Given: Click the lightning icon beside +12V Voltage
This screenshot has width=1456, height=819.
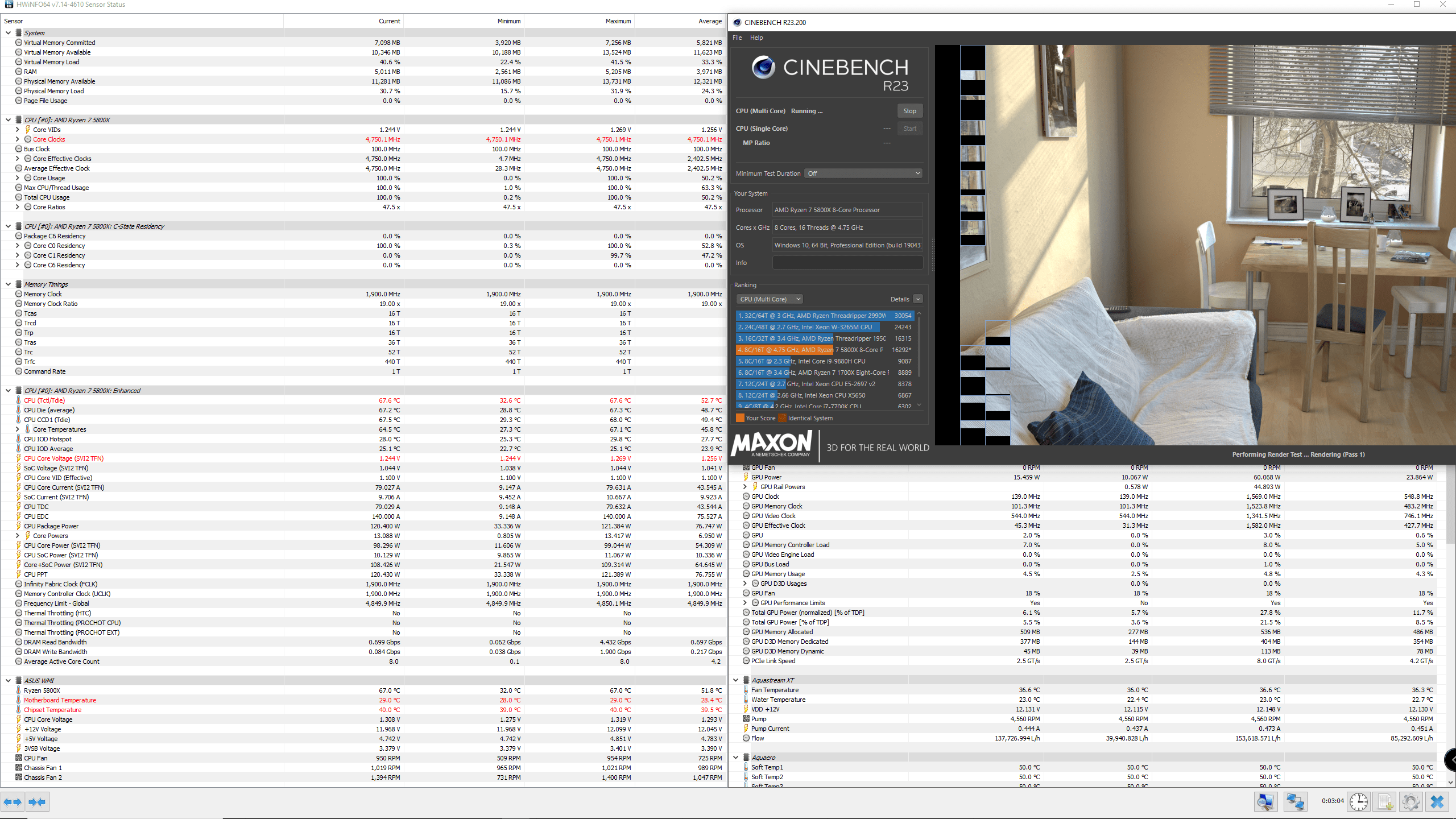Looking at the screenshot, I should pyautogui.click(x=19, y=729).
